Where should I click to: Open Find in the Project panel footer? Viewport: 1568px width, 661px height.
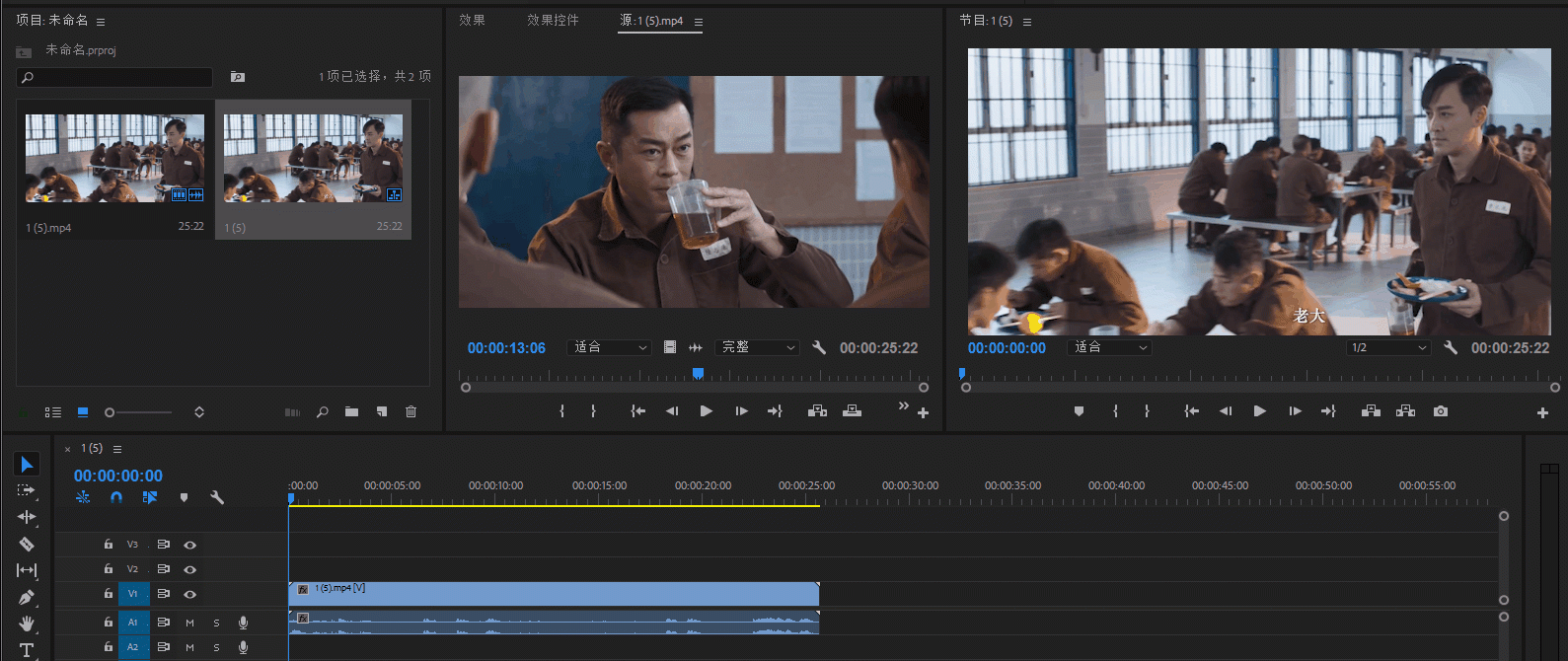click(x=323, y=412)
